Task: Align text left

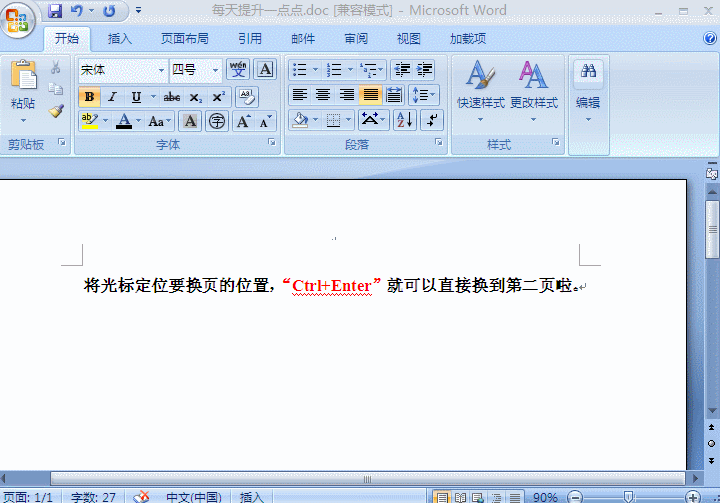Action: (300, 95)
